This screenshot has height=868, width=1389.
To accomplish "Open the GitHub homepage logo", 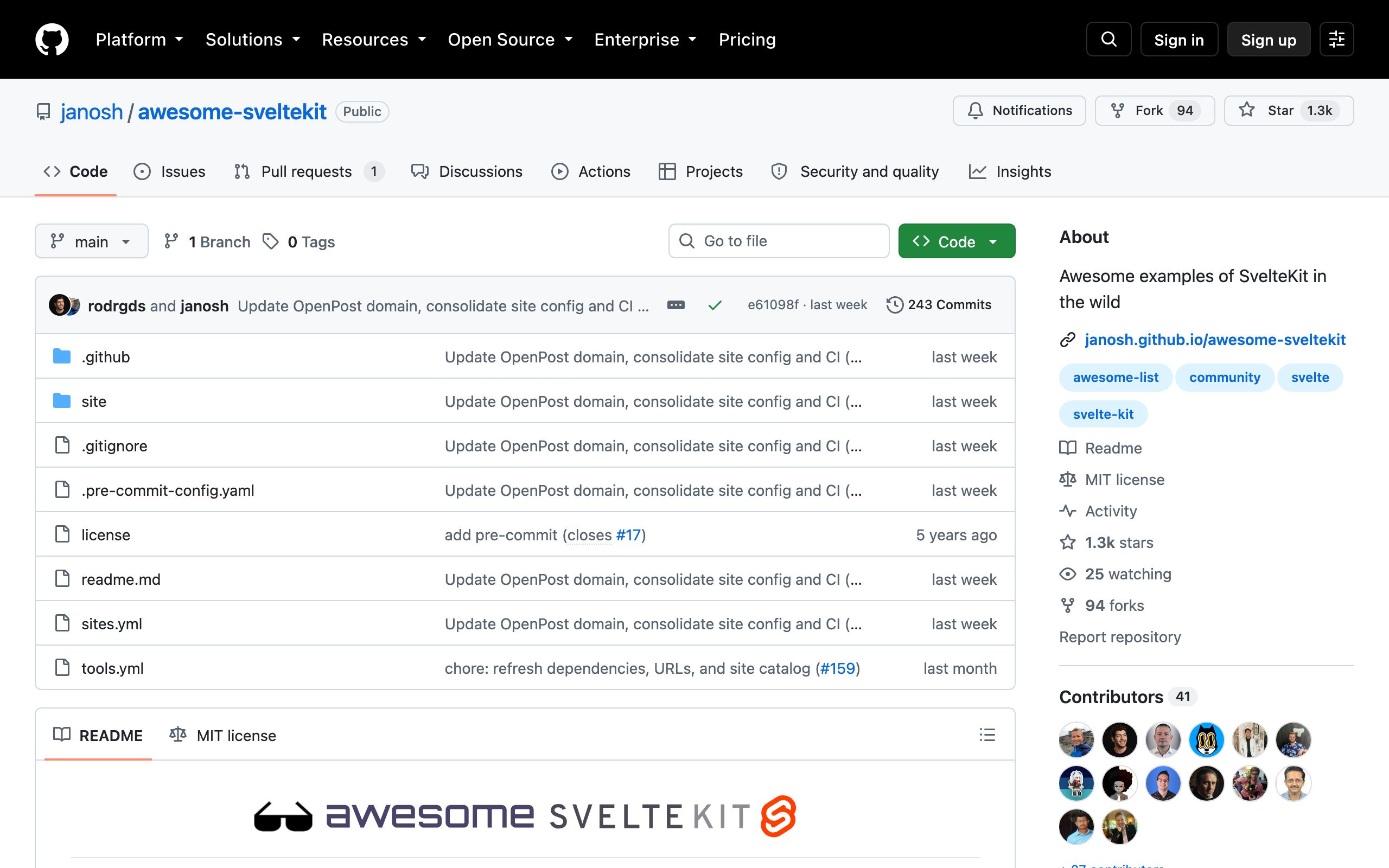I will point(52,39).
